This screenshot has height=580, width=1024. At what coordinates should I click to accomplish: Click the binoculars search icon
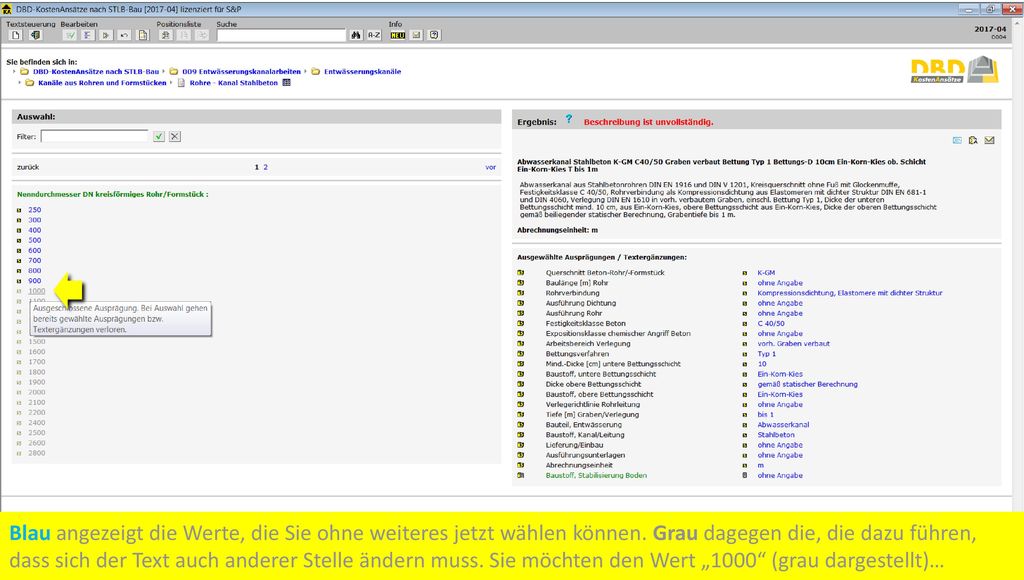356,35
